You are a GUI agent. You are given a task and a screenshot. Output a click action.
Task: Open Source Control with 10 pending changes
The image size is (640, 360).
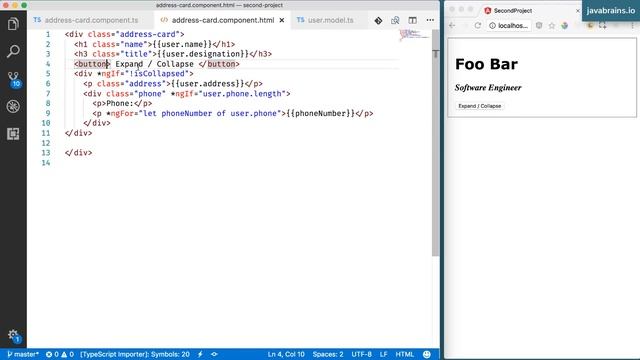[x=13, y=79]
